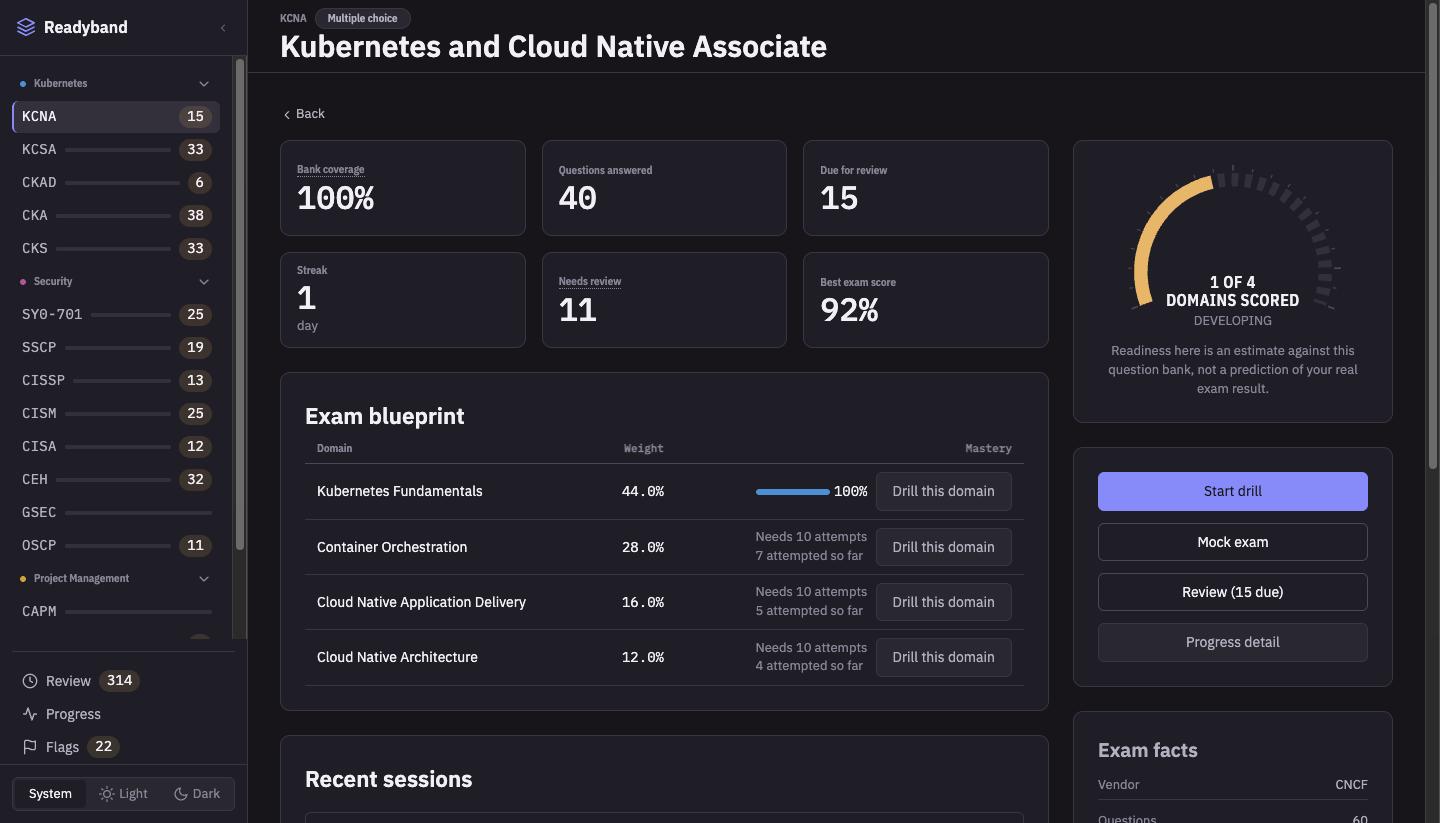Click the Vendor CNCF value

[1351, 785]
